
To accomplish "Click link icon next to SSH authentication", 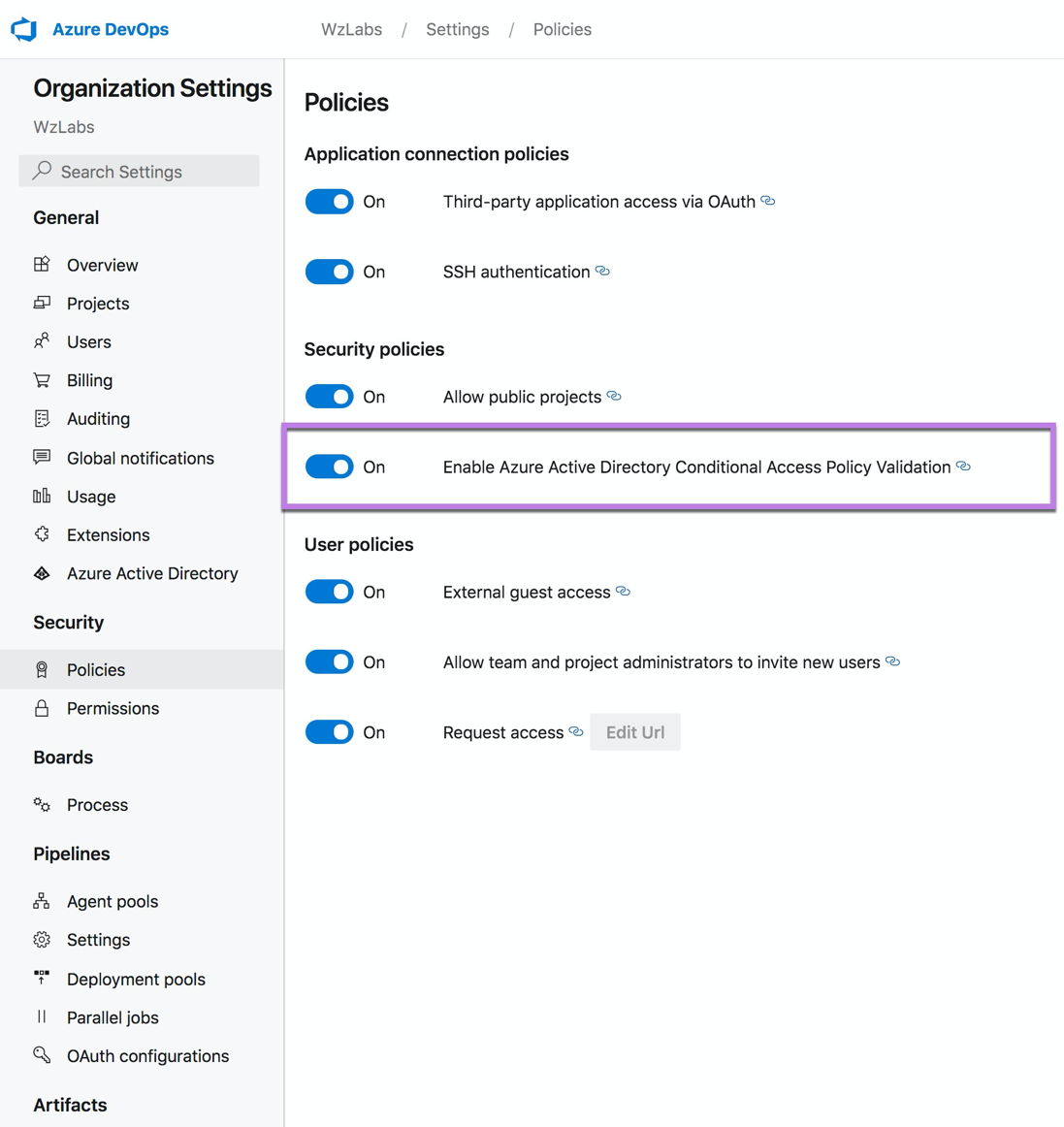I will [602, 271].
